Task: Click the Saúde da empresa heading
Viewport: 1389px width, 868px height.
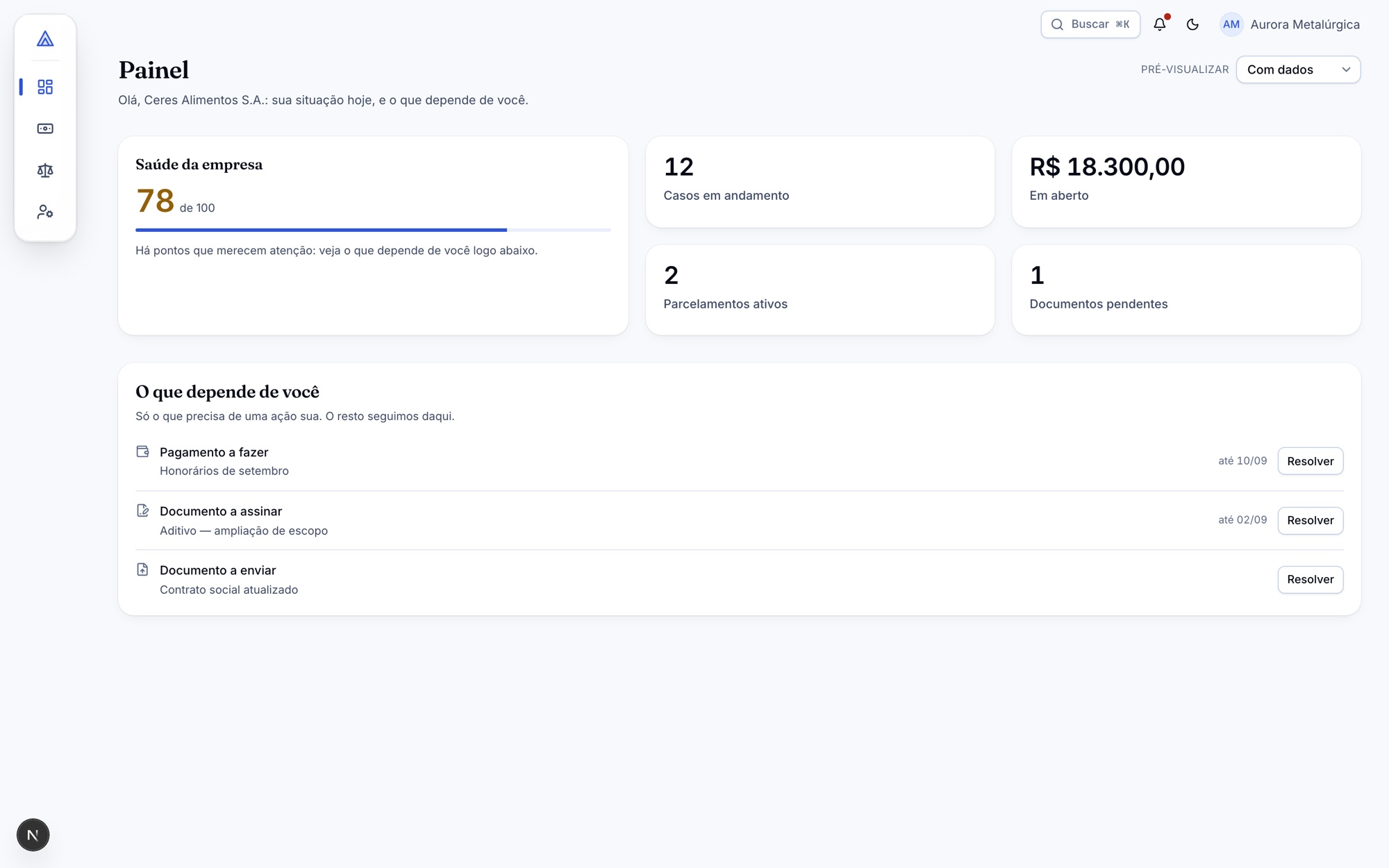Action: coord(199,165)
